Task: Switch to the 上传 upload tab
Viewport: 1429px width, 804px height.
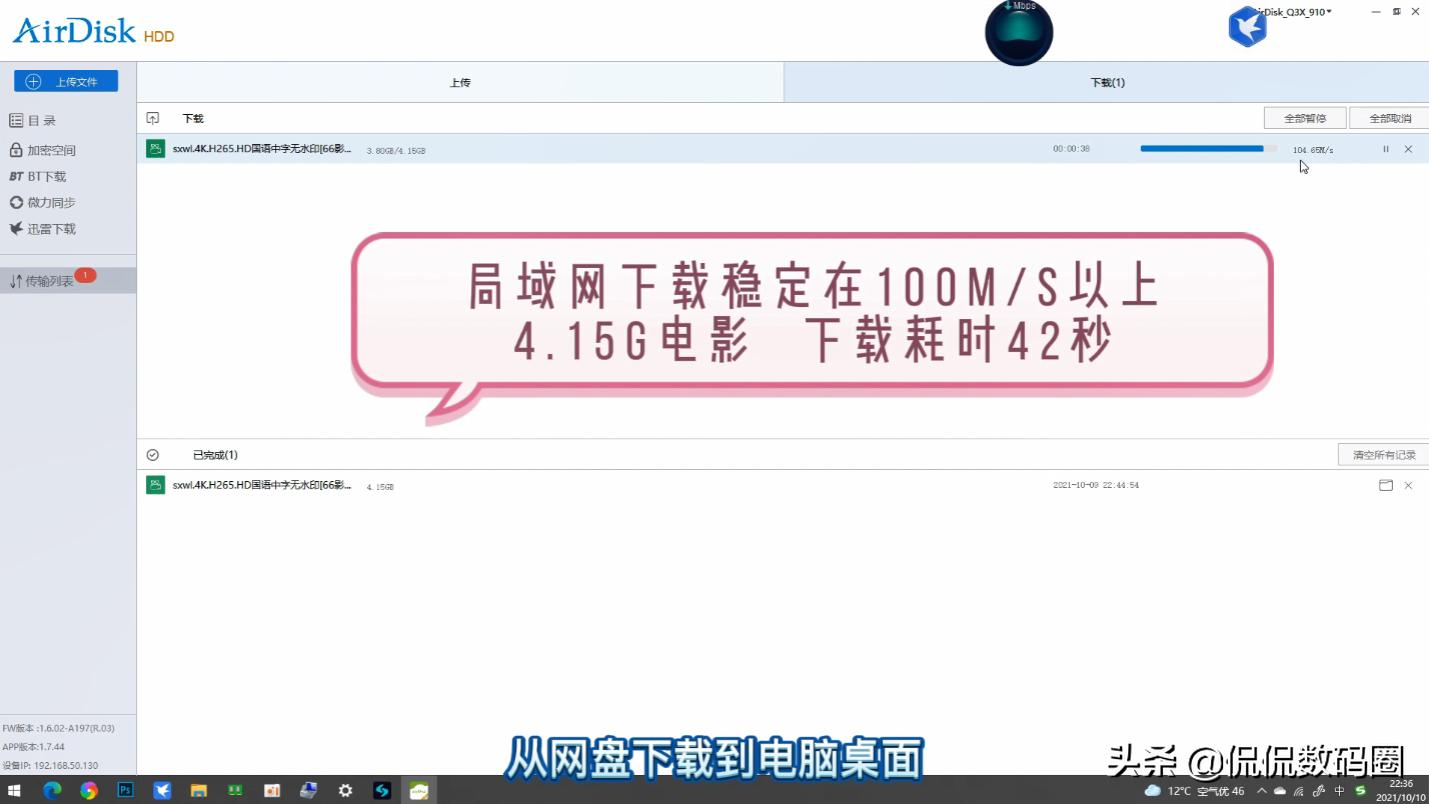Action: click(x=460, y=82)
